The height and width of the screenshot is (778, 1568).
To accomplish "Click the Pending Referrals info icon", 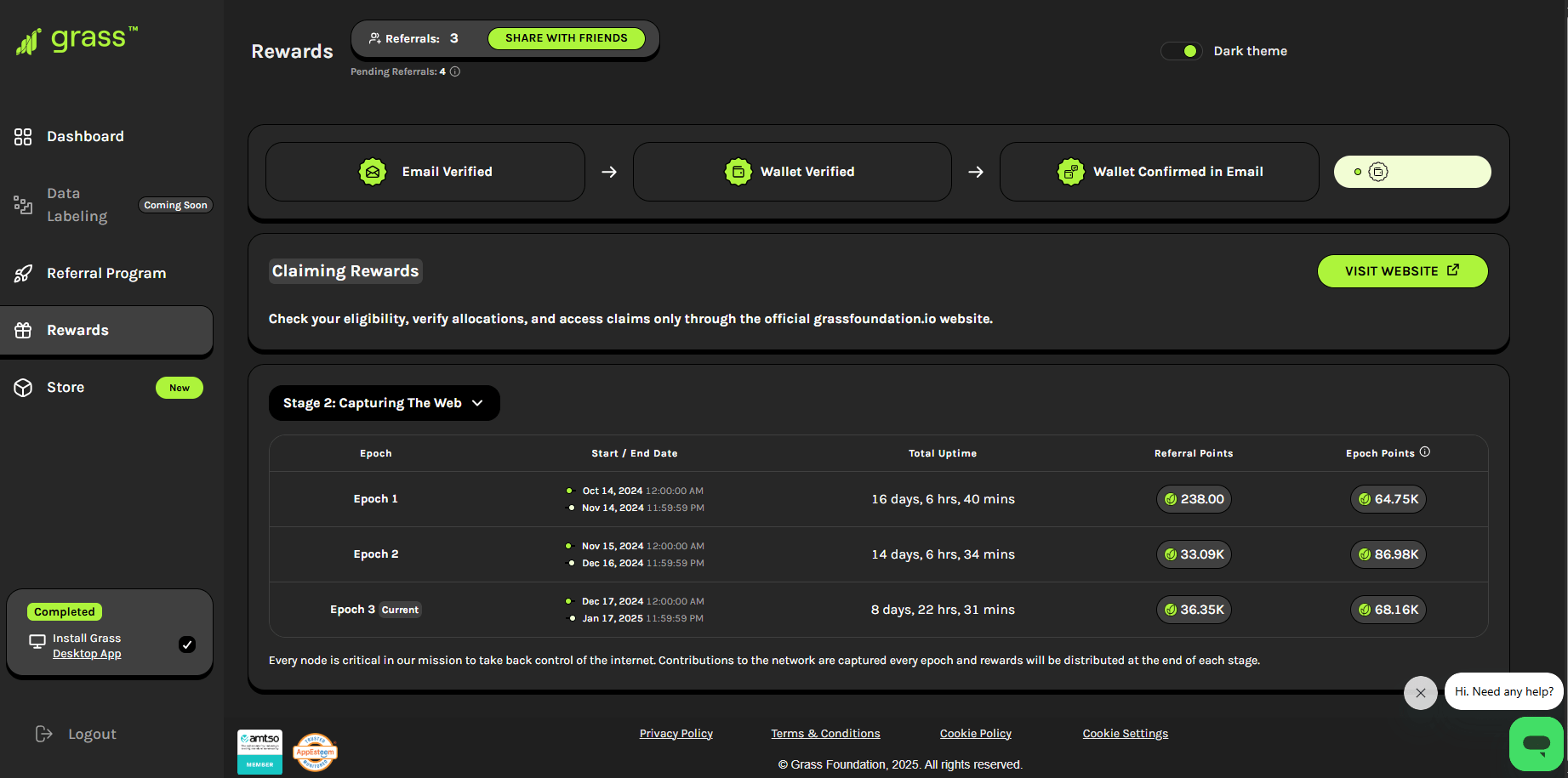I will [455, 71].
